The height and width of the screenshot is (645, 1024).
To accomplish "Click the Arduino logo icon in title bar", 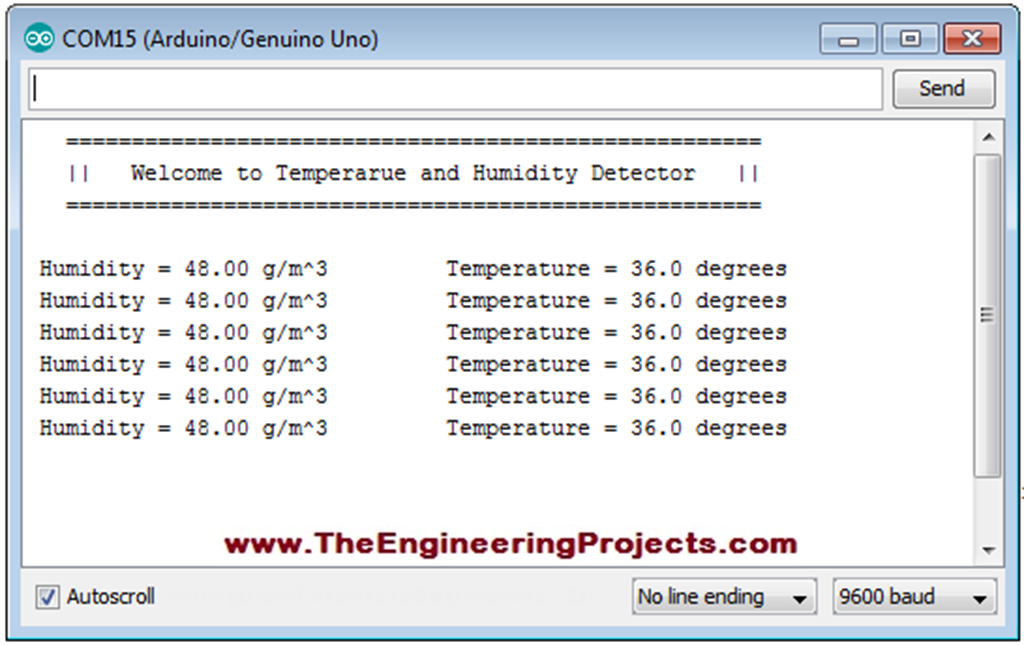I will point(39,39).
